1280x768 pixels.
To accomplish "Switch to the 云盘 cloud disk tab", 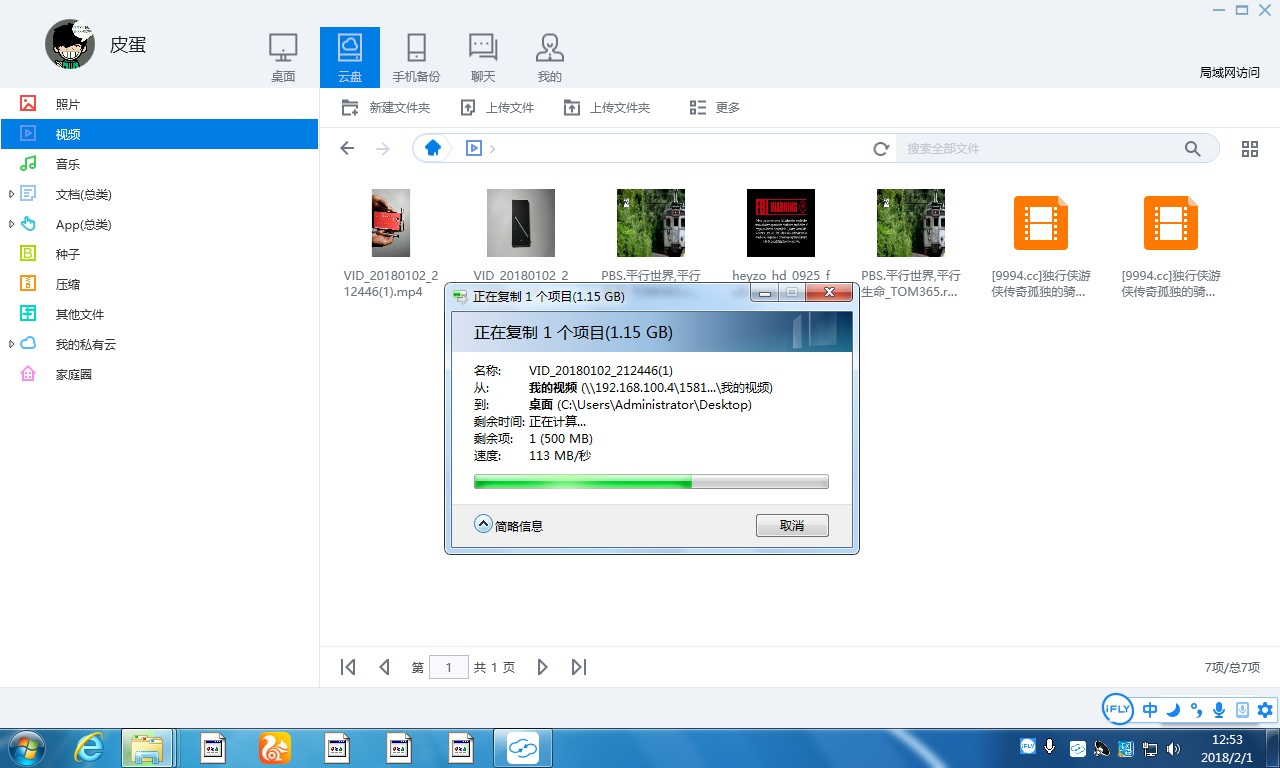I will point(350,57).
